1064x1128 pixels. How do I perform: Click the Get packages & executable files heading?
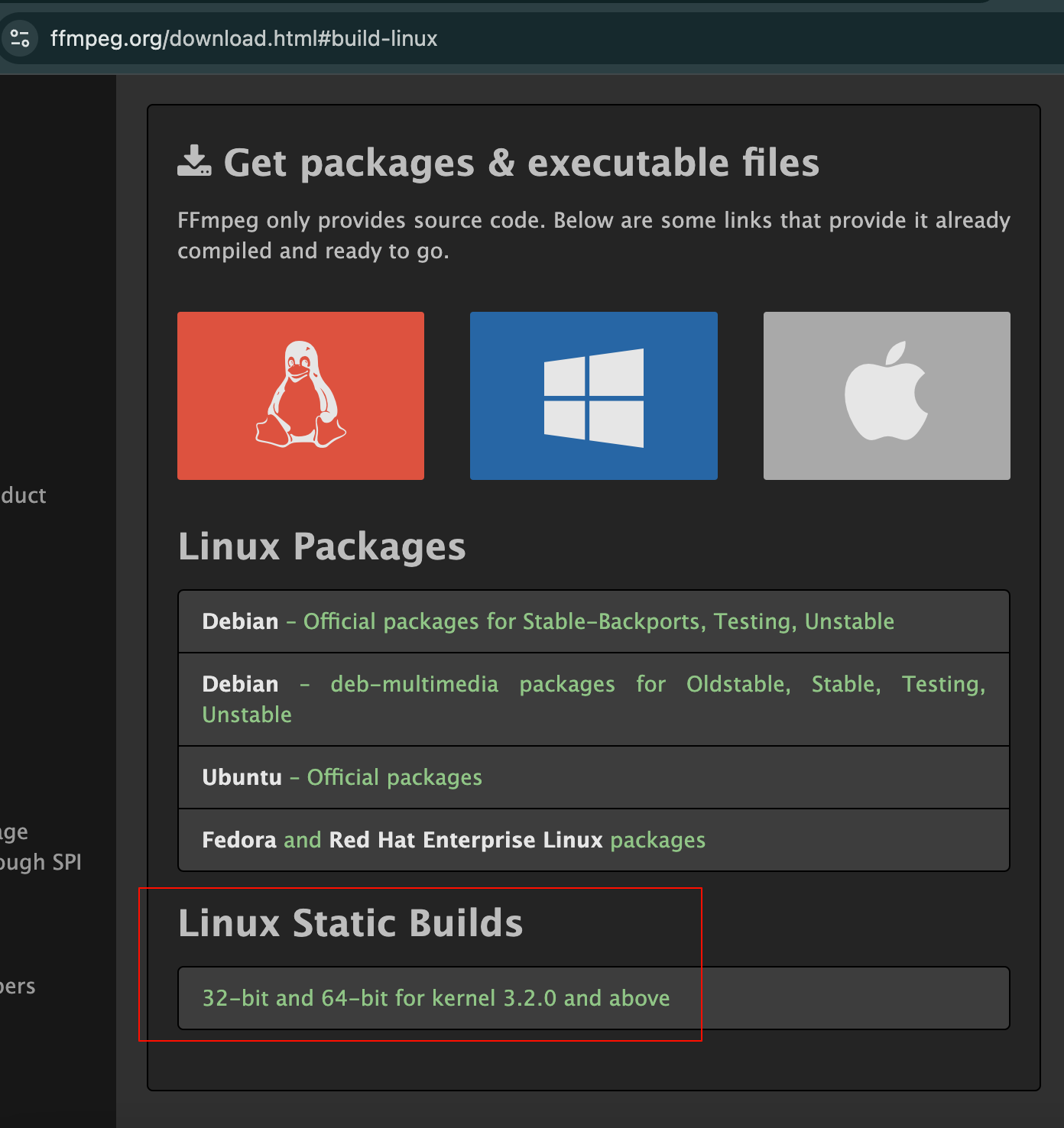(521, 163)
